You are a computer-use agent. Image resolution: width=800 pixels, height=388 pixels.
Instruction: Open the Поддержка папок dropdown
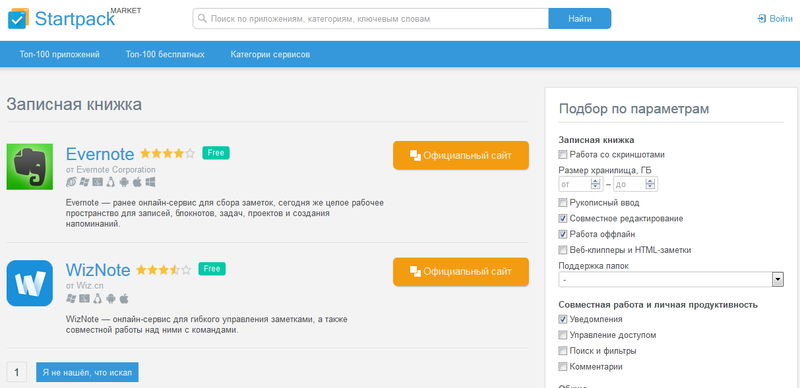coord(671,279)
